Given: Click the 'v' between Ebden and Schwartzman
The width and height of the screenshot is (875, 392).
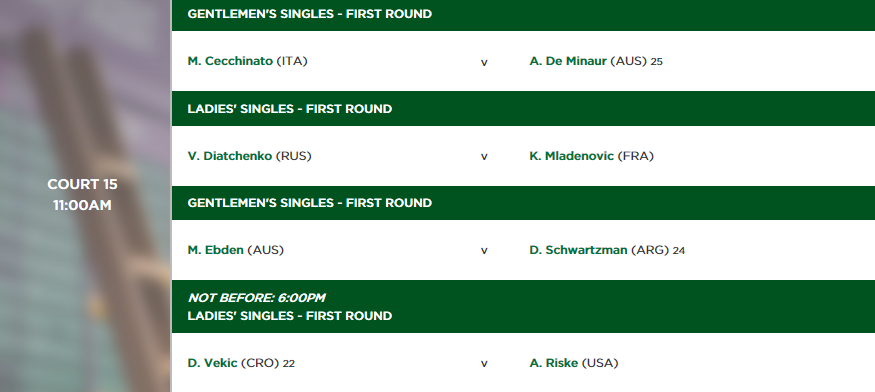Looking at the screenshot, I should coord(484,251).
